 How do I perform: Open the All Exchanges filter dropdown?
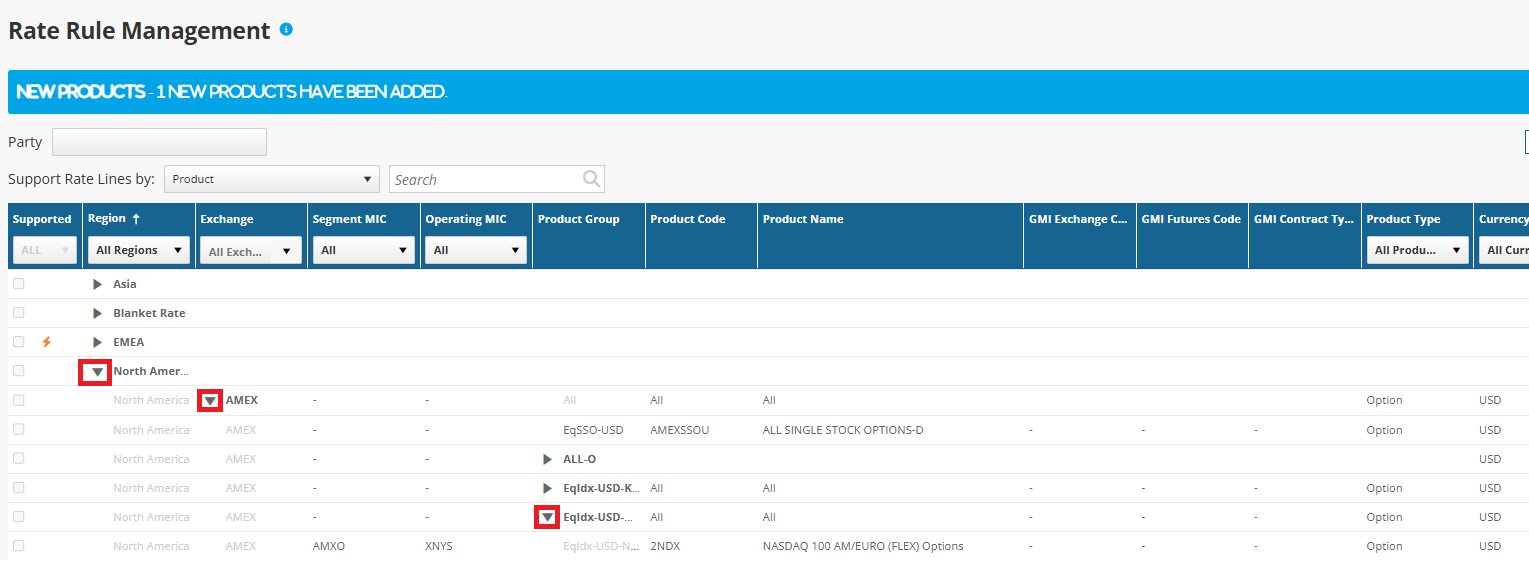[x=251, y=251]
